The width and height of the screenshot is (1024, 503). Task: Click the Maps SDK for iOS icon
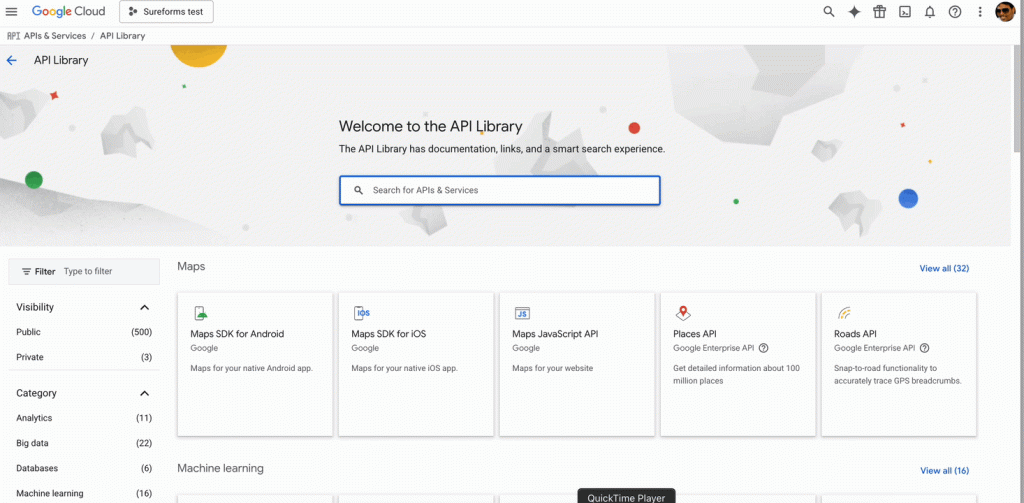[x=361, y=313]
